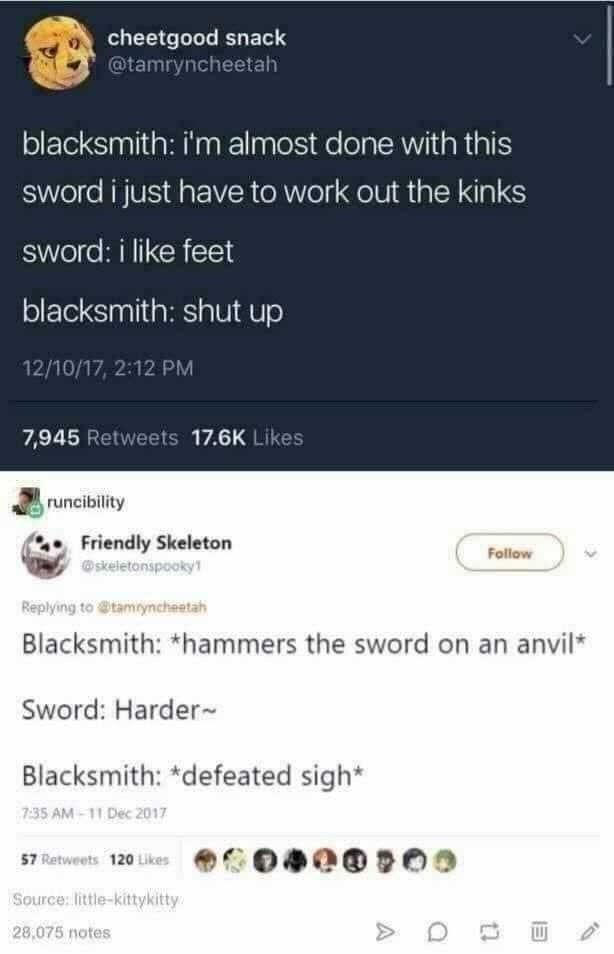Viewport: 614px width, 954px height.
Task: Open the @tamryncheetah handle under cheetgood snack
Action: [192, 64]
